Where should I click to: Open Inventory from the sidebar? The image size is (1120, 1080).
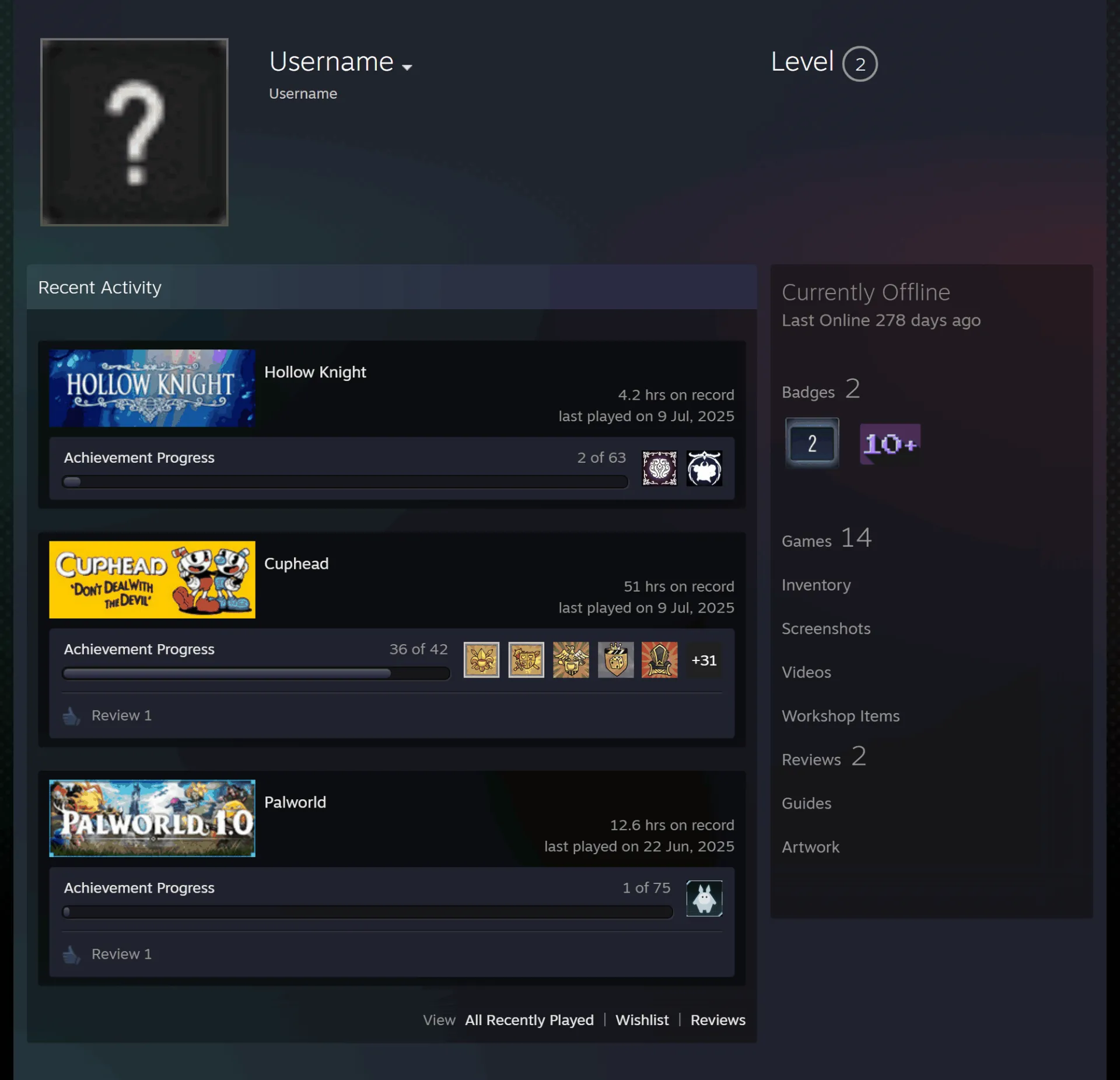point(816,585)
